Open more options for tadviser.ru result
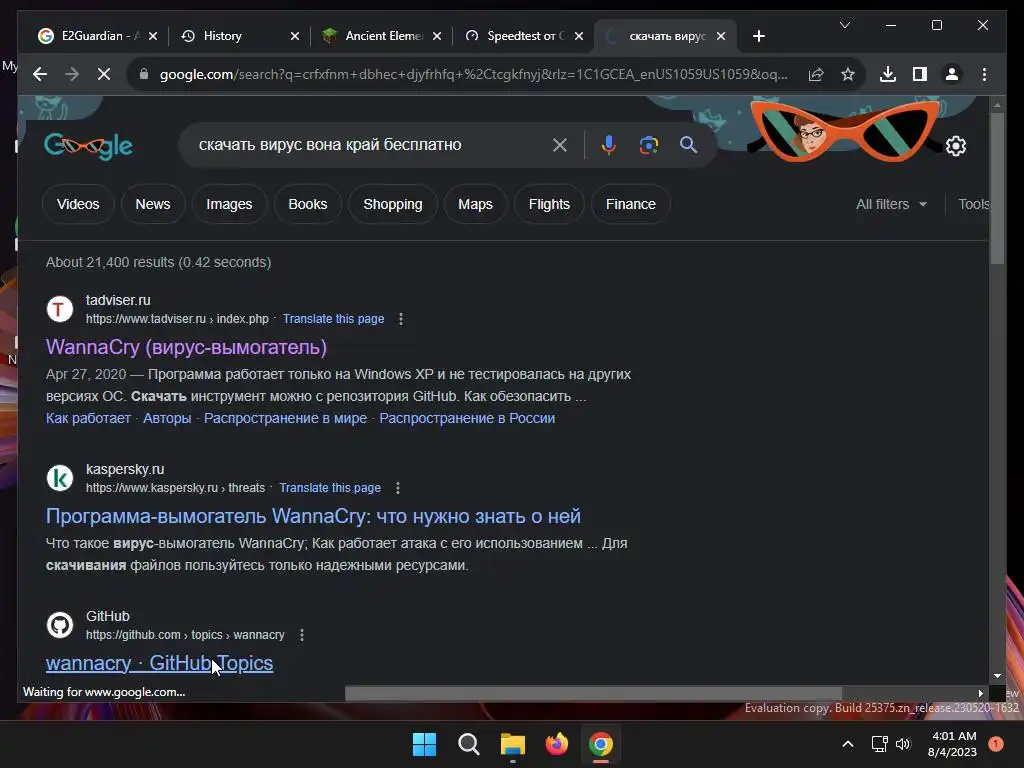 pos(401,319)
